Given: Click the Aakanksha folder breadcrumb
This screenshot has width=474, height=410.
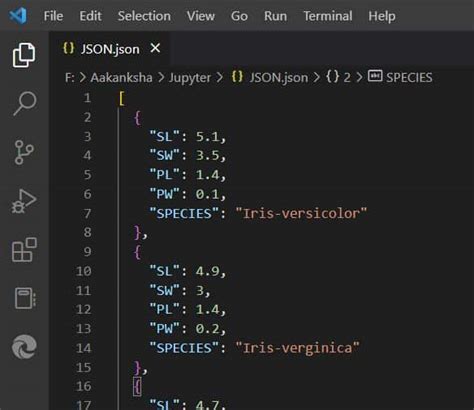Looking at the screenshot, I should (x=121, y=78).
